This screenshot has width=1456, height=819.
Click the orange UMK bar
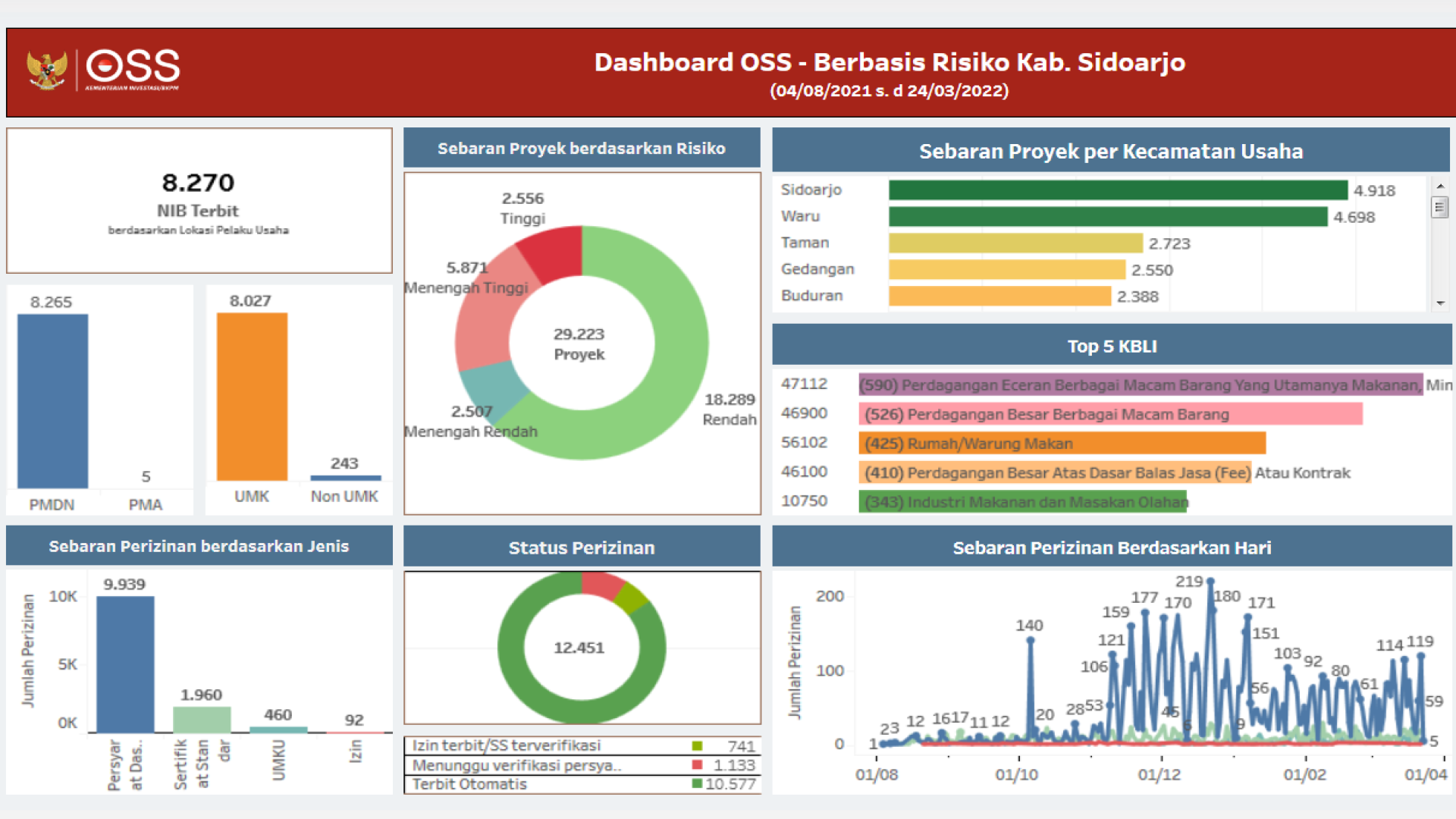tap(252, 397)
